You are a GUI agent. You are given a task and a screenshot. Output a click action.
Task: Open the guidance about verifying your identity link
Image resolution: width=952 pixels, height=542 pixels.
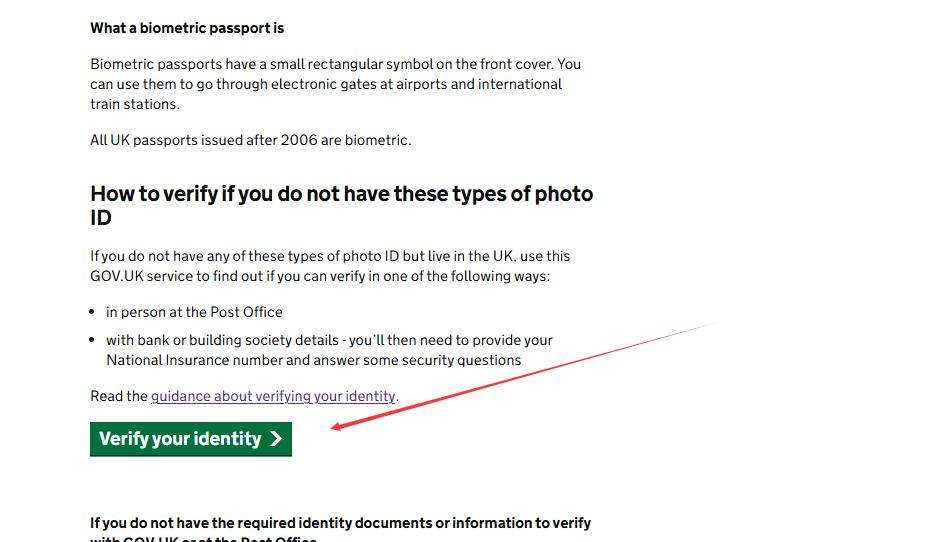pyautogui.click(x=273, y=396)
